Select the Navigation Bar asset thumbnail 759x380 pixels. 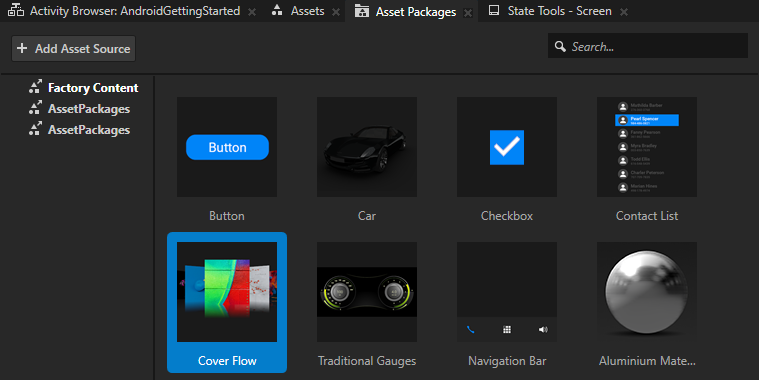pyautogui.click(x=507, y=292)
